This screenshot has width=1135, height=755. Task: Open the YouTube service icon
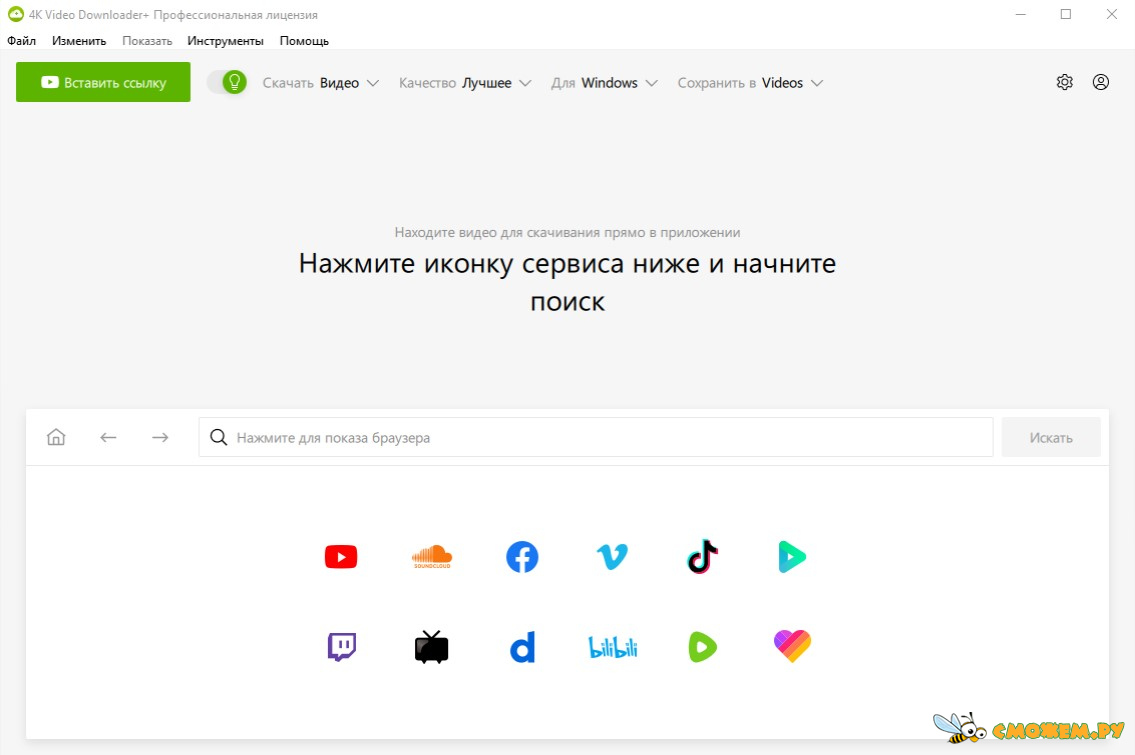(341, 557)
